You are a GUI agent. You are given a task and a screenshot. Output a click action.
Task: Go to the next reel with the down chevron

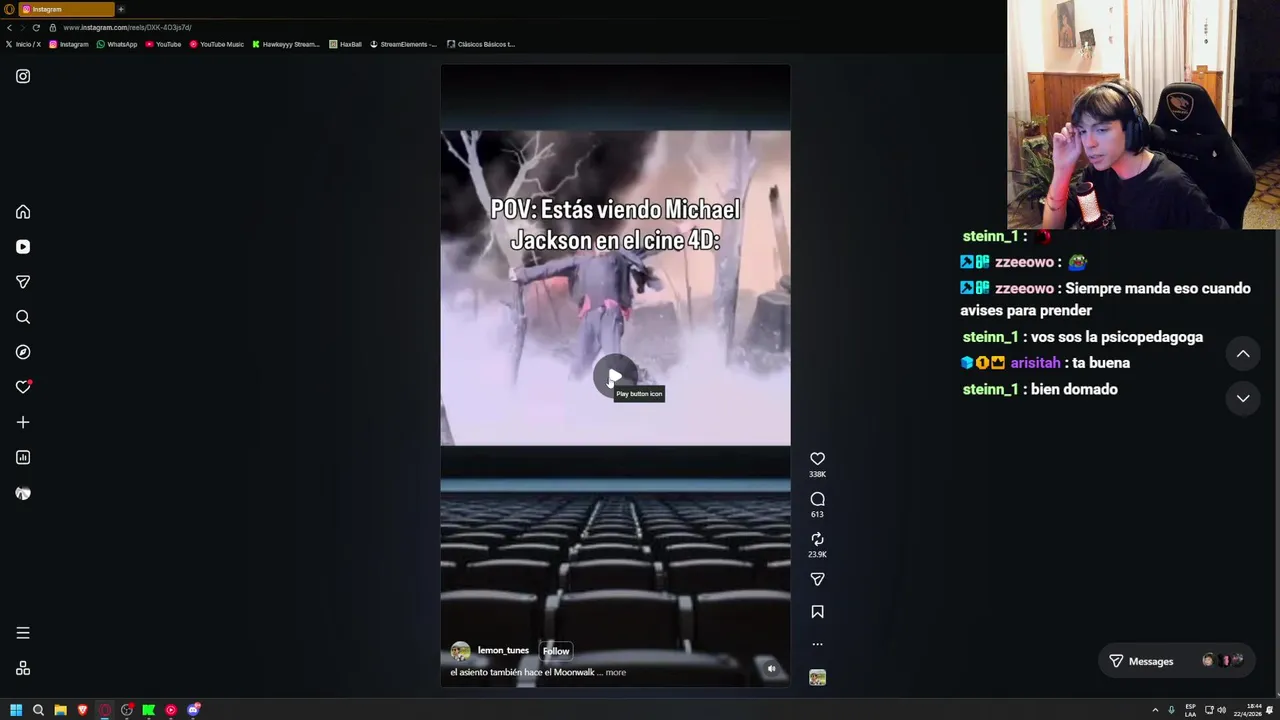pyautogui.click(x=1243, y=398)
